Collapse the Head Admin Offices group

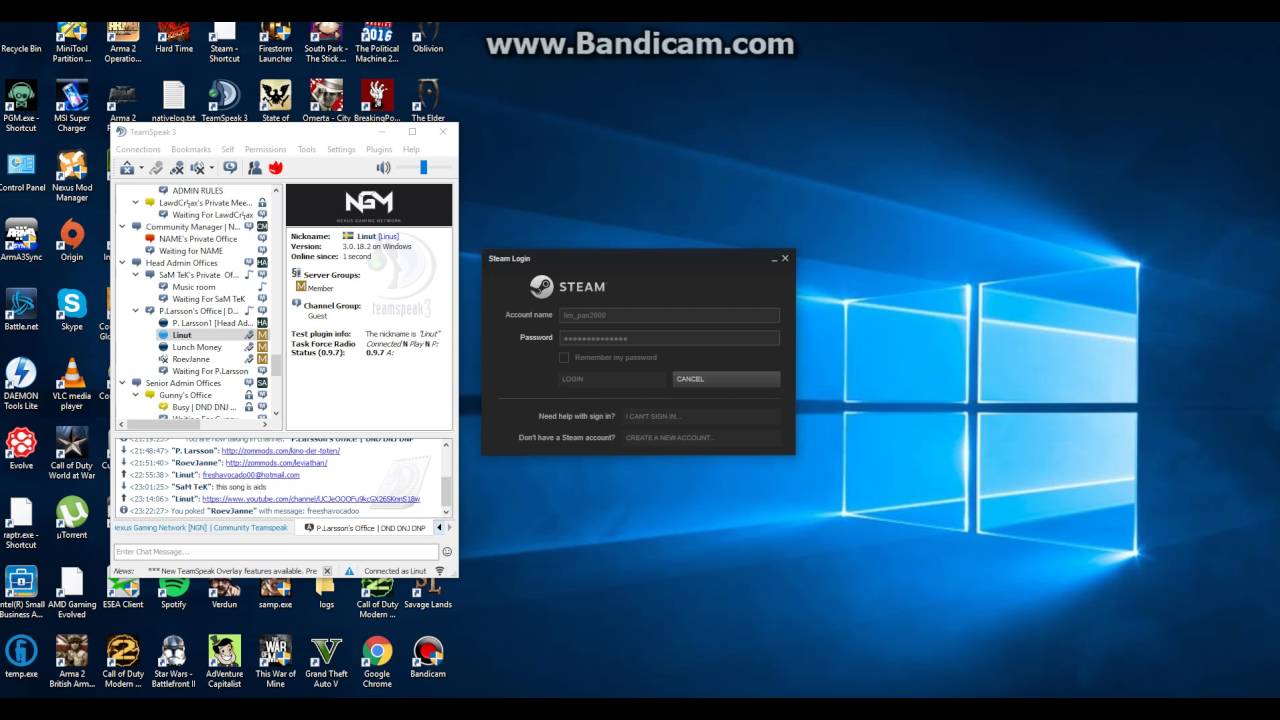[123, 263]
